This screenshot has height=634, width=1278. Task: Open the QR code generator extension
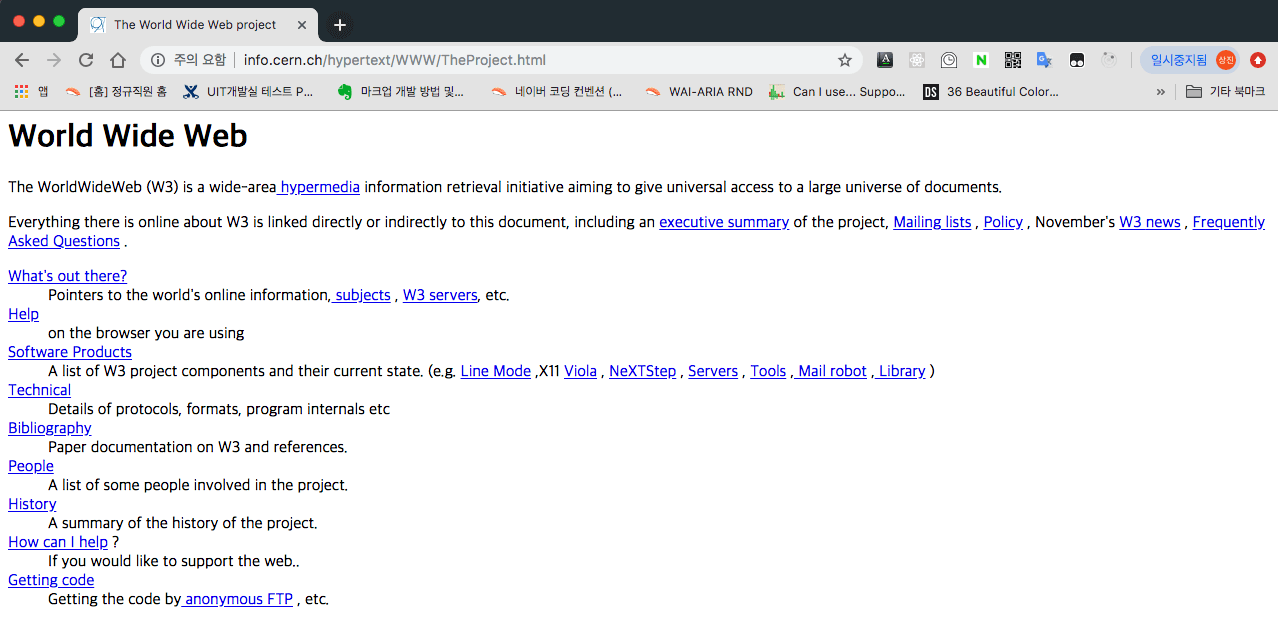[1013, 60]
